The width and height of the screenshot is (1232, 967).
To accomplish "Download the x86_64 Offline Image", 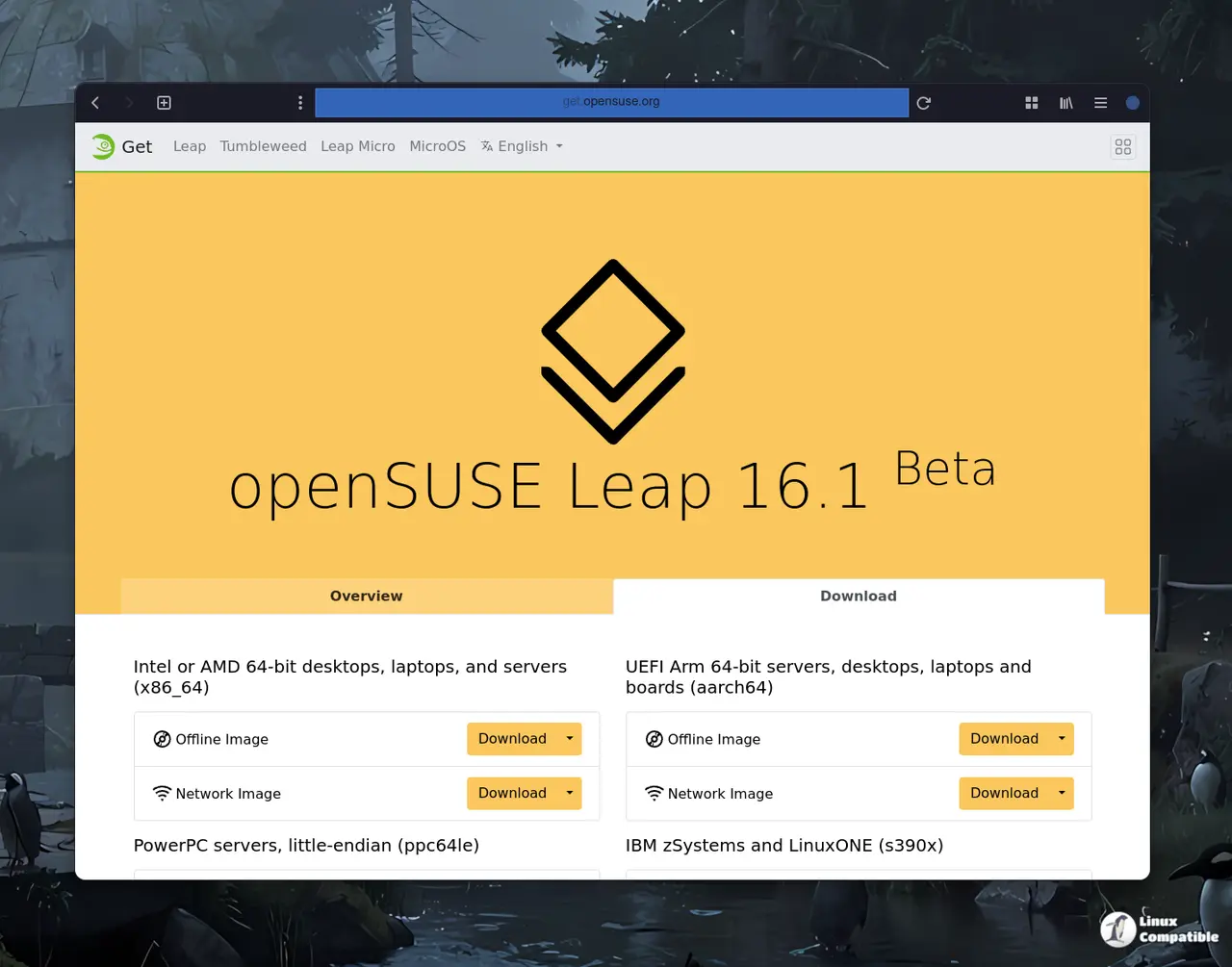I will click(x=512, y=739).
